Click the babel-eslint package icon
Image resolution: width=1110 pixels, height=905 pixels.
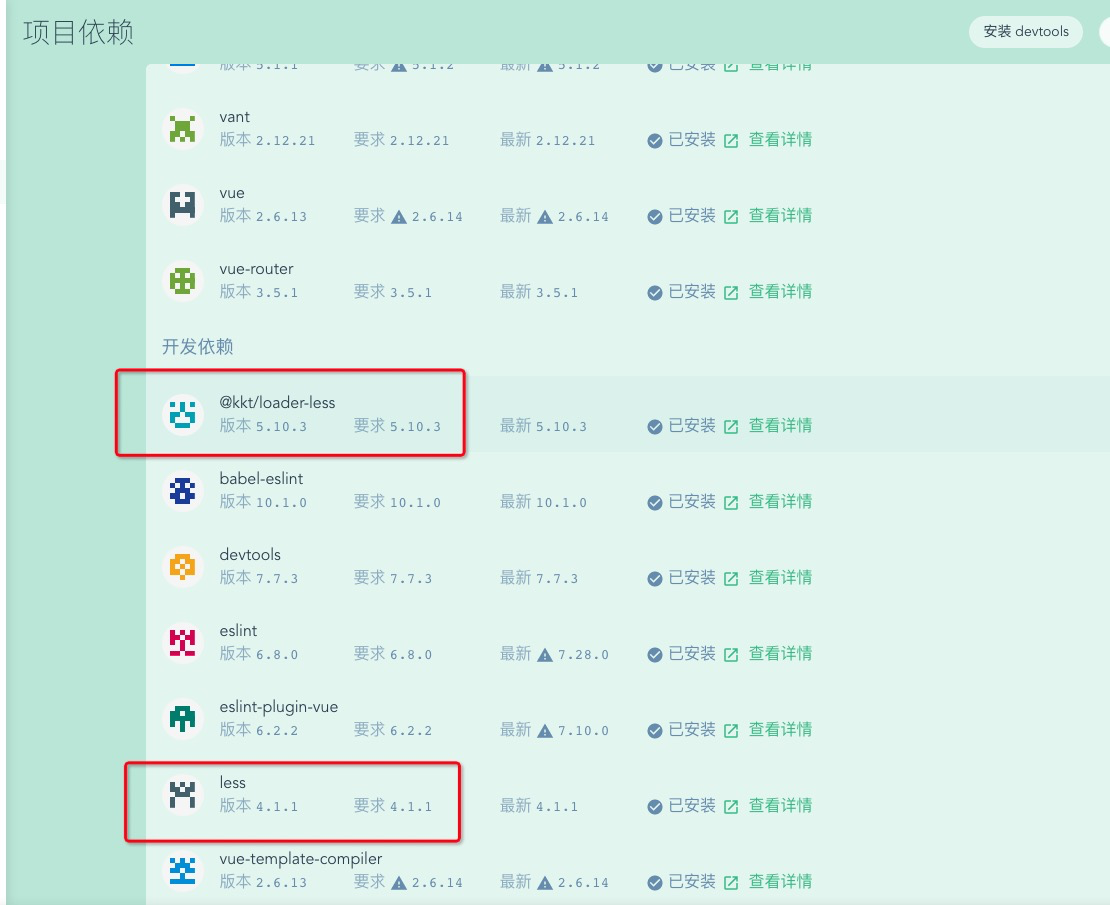(180, 490)
